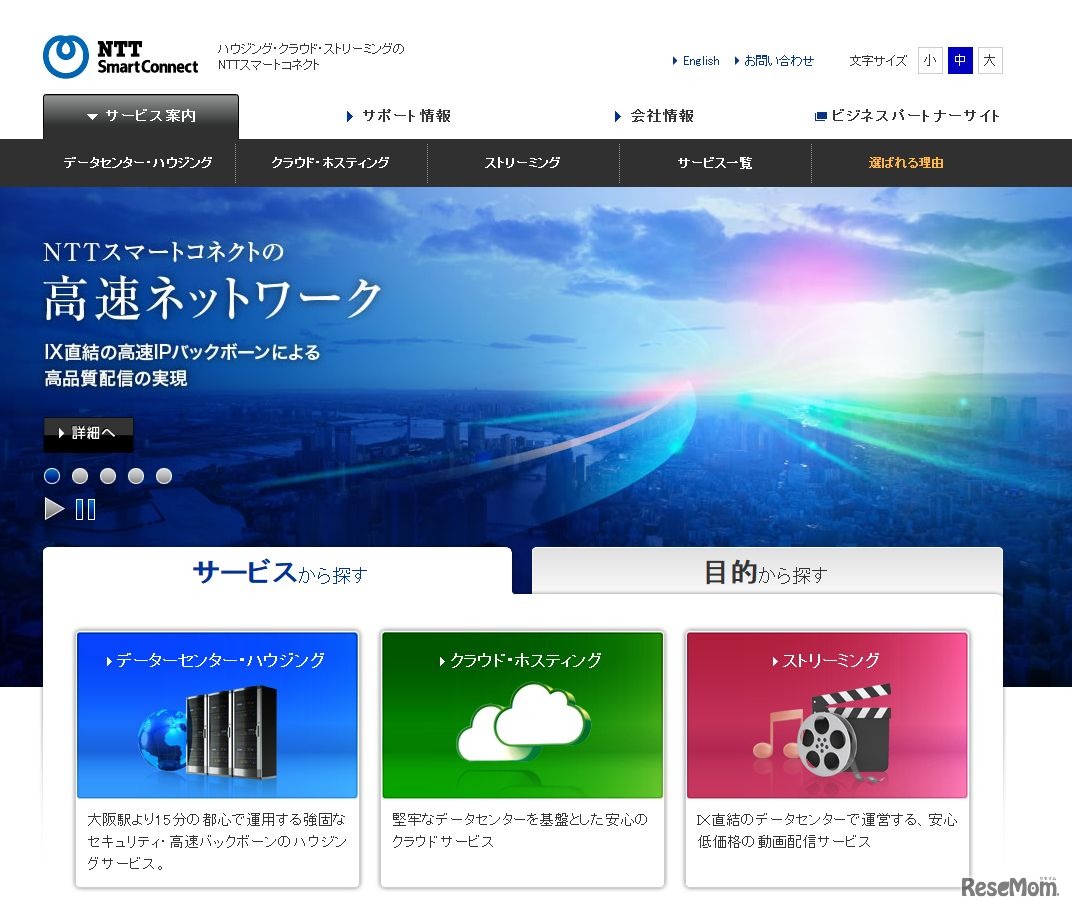Expand the サービス案内 menu tab
This screenshot has height=910, width=1072.
(141, 116)
